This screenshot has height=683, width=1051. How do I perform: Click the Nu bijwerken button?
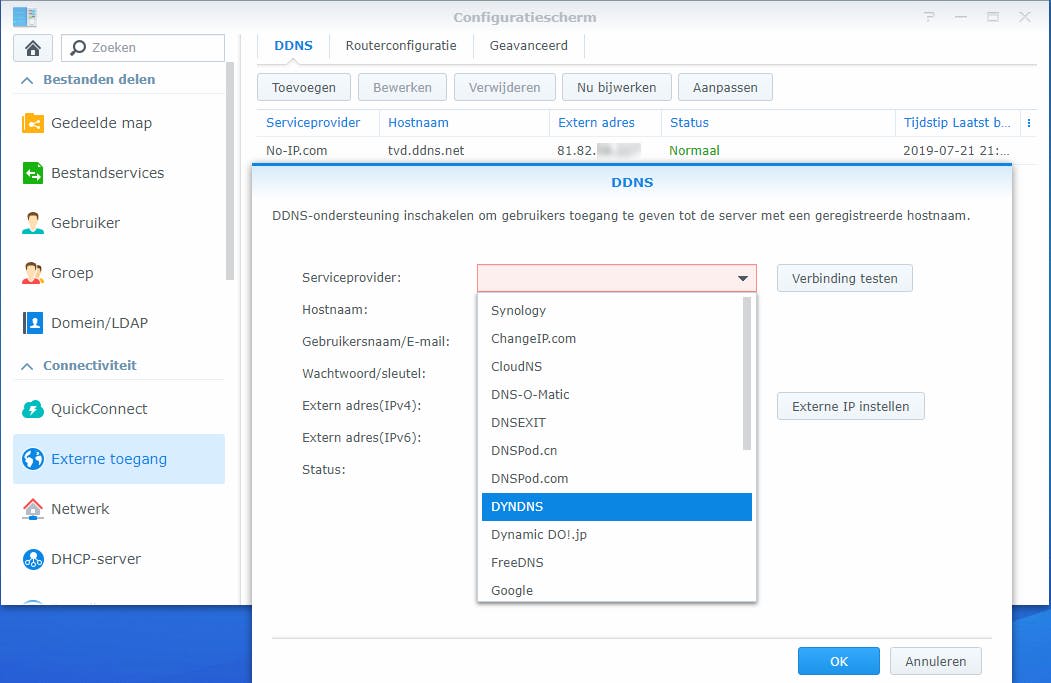(x=617, y=88)
